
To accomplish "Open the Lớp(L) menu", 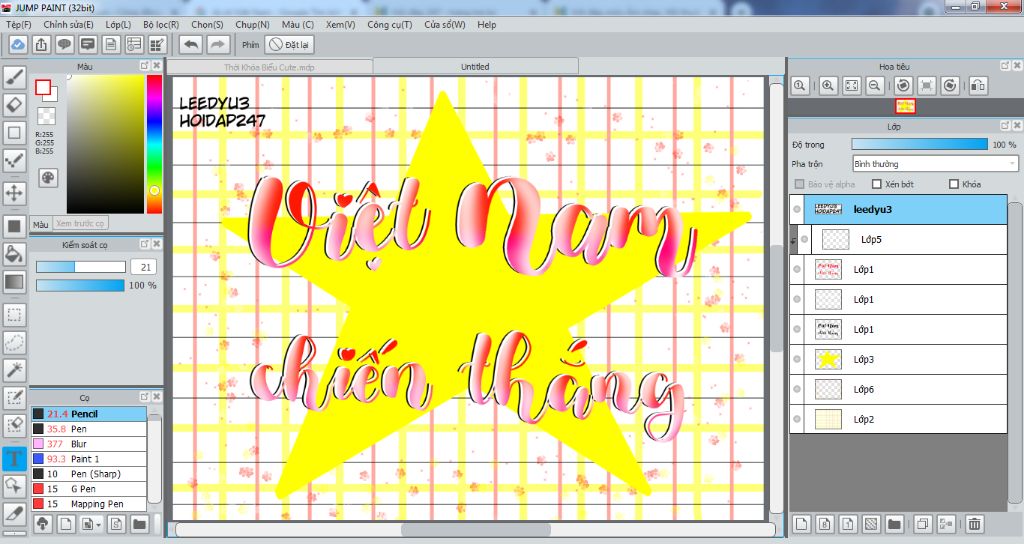I will 118,24.
